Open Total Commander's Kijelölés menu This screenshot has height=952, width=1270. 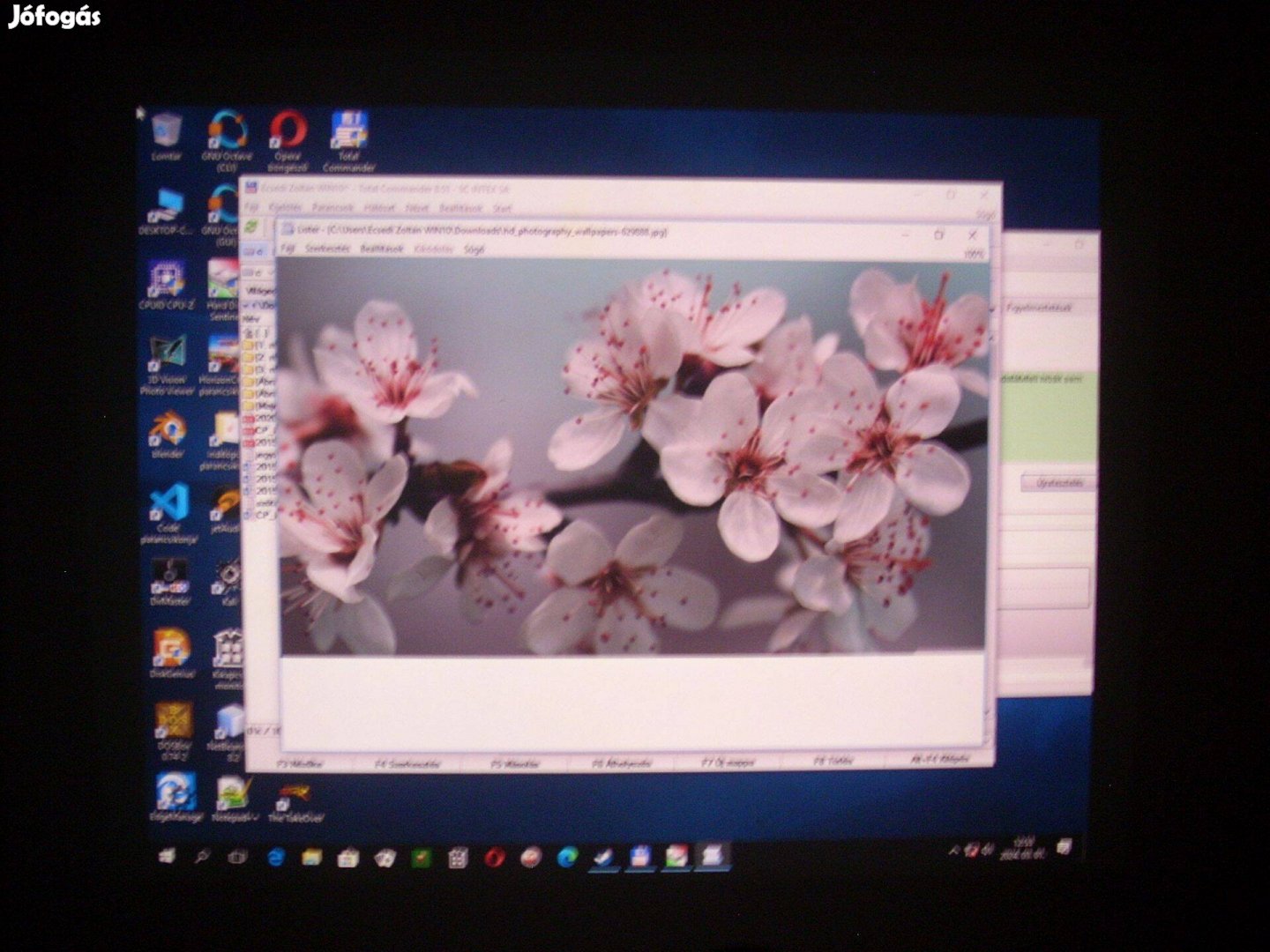285,209
